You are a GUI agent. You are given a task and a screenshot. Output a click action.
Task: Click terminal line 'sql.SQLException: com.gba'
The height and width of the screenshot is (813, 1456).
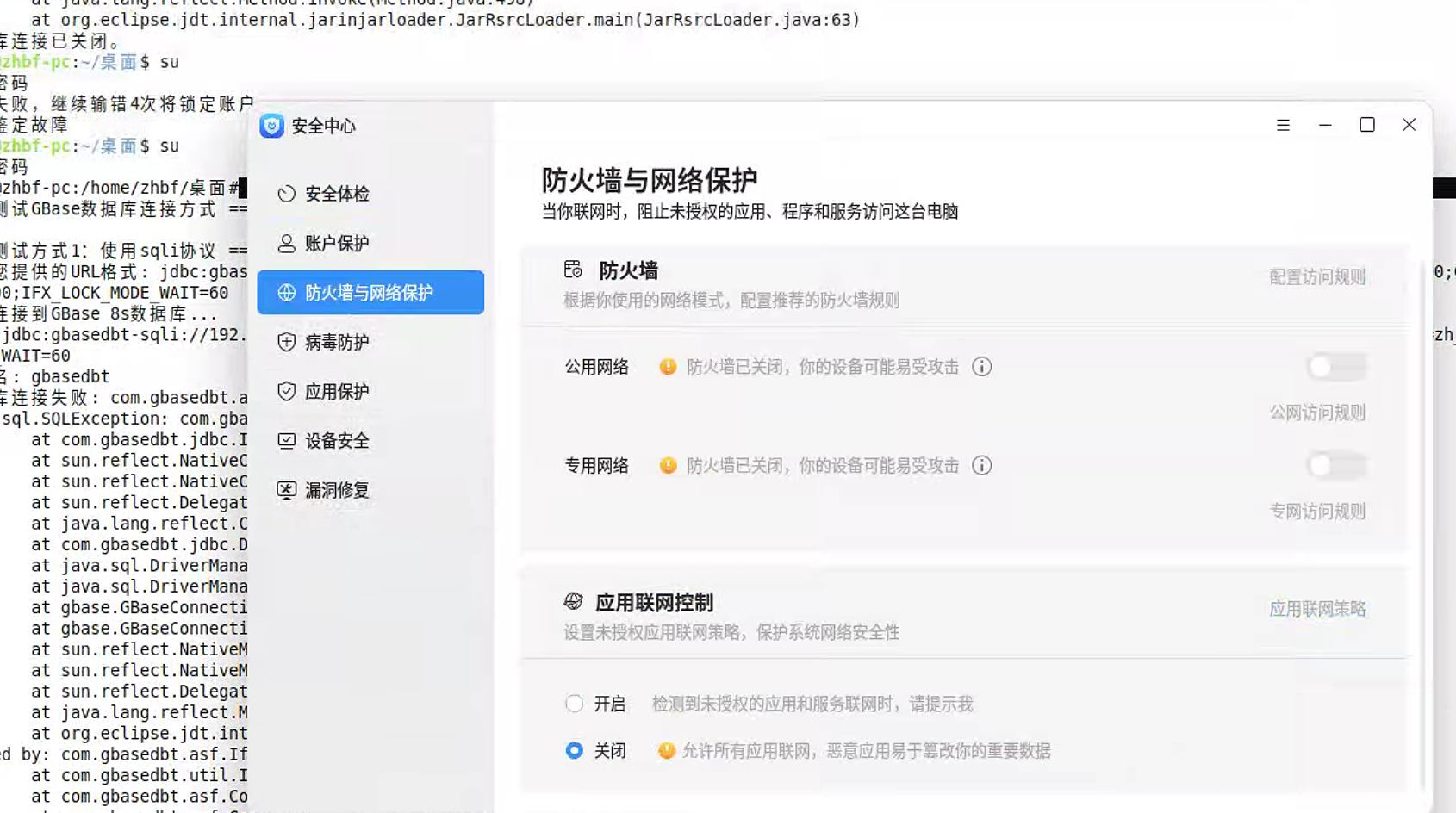click(124, 419)
